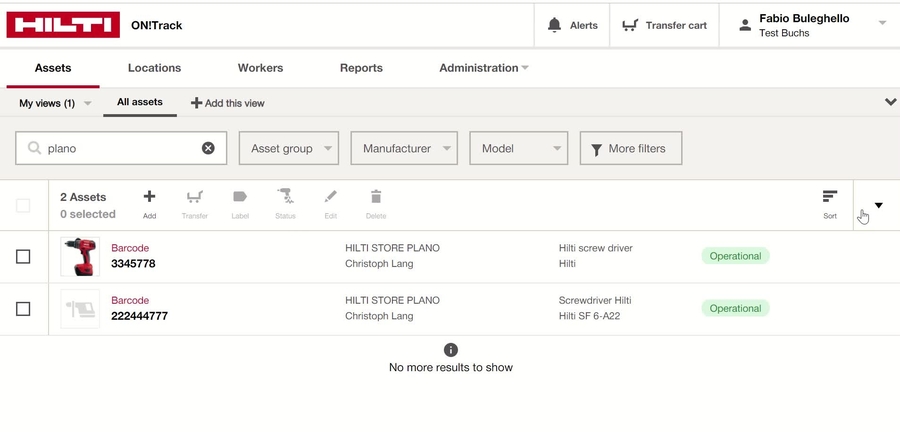Click ON!Track product name

(x=156, y=25)
